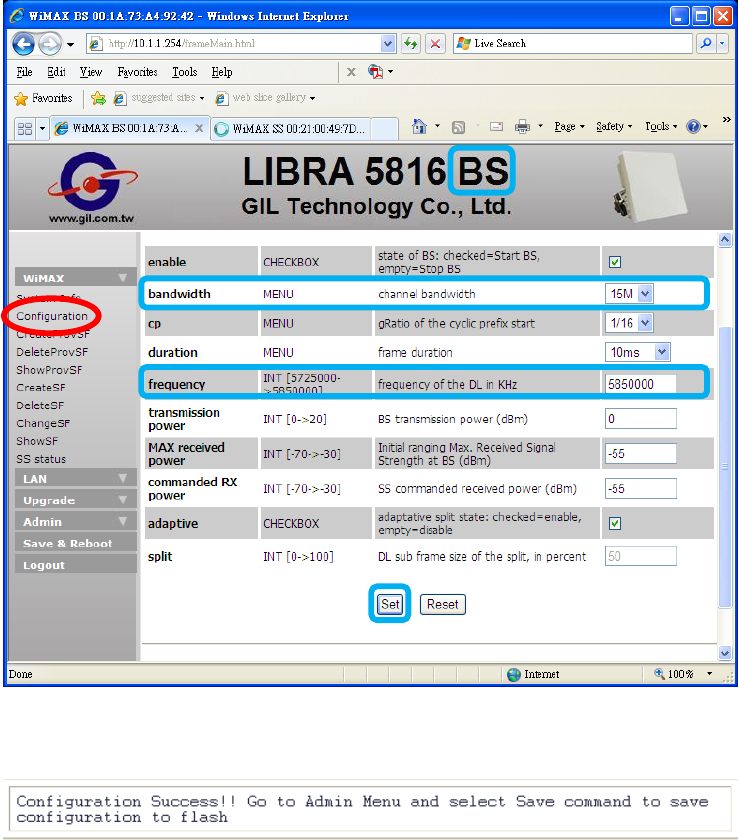
Task: Open the search provider dropdown arrow
Action: tap(722, 43)
